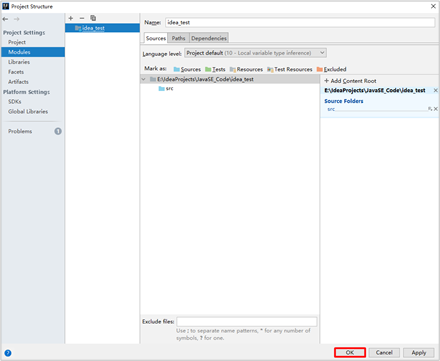Open the Facets settings page
This screenshot has height=361, width=440.
(16, 72)
